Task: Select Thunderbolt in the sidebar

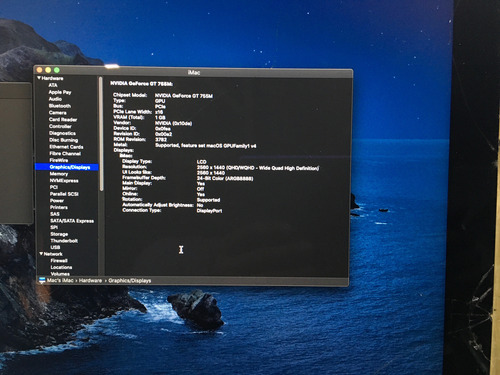Action: point(64,241)
